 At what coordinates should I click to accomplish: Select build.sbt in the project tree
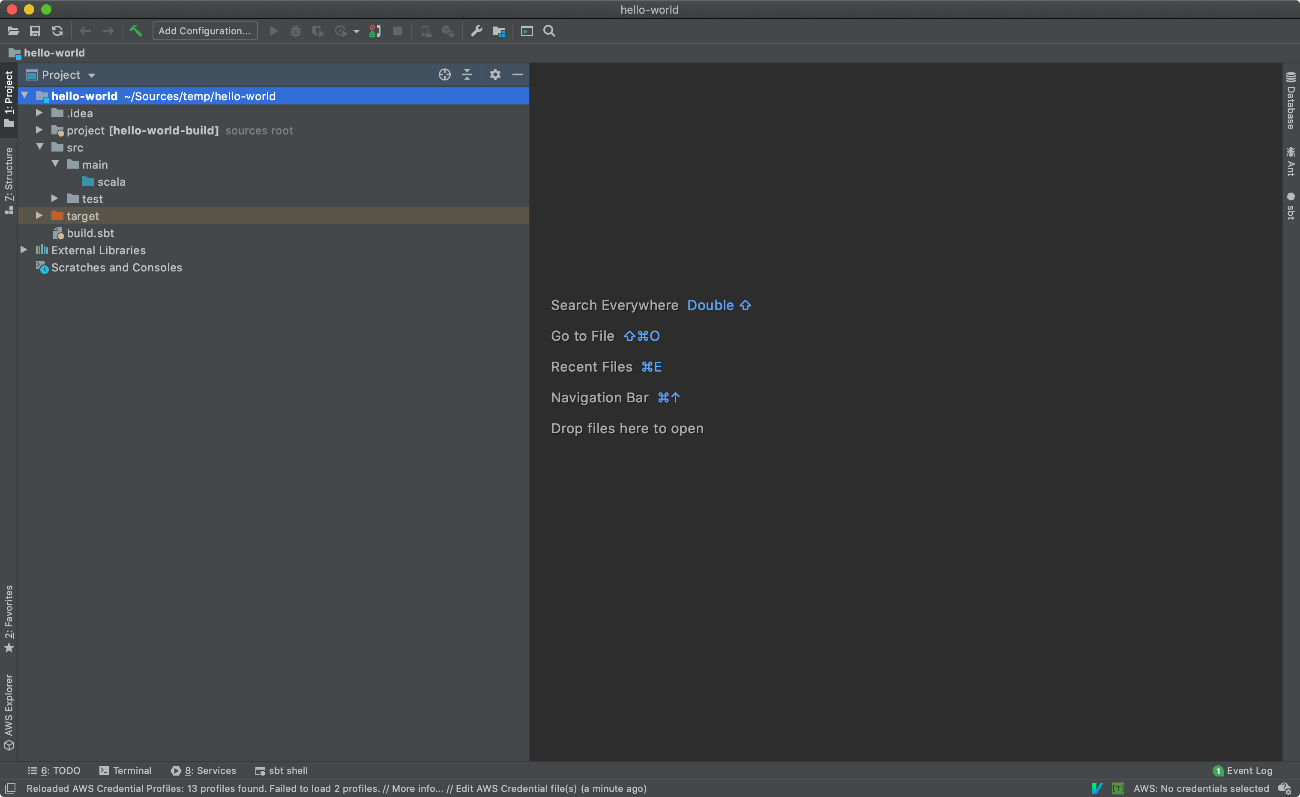click(x=89, y=233)
